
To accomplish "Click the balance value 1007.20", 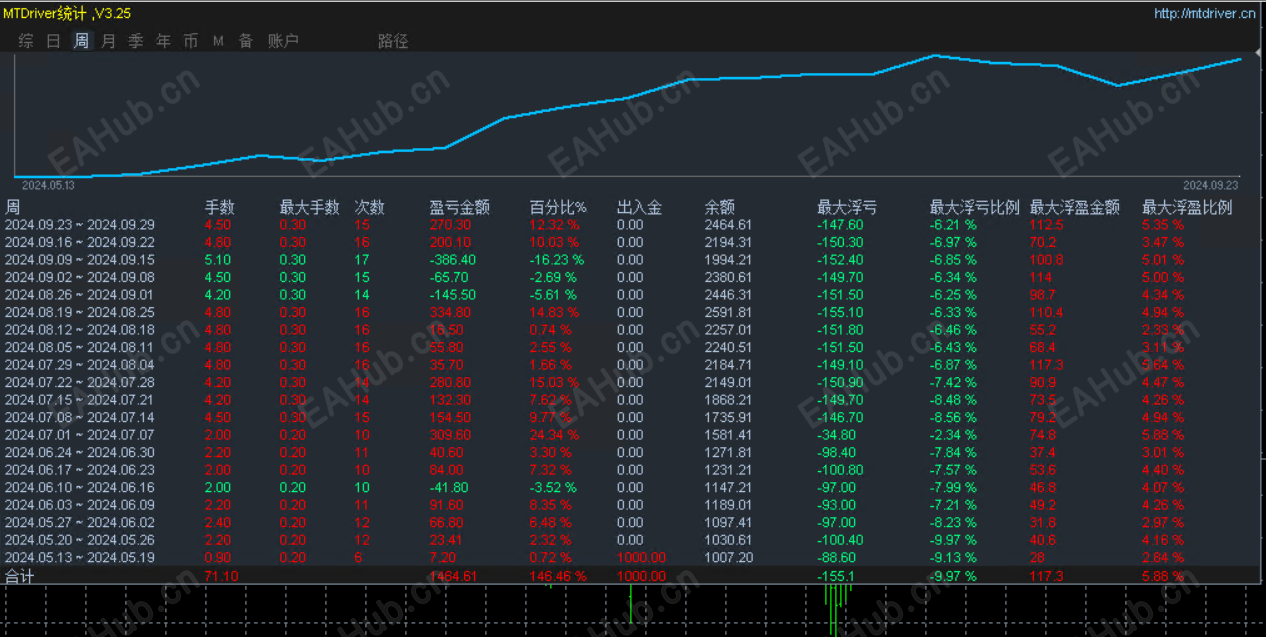I will point(728,557).
